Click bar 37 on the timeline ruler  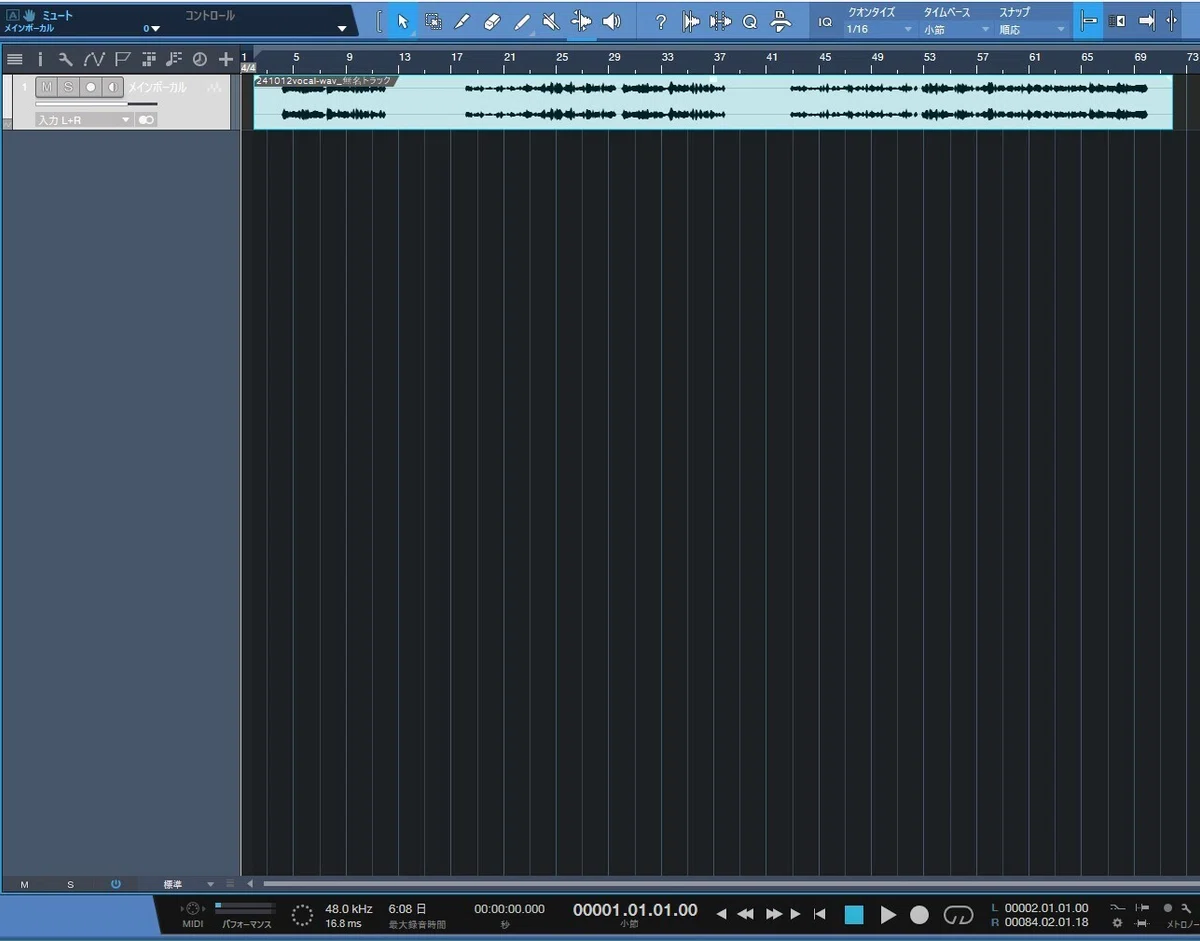pos(719,57)
